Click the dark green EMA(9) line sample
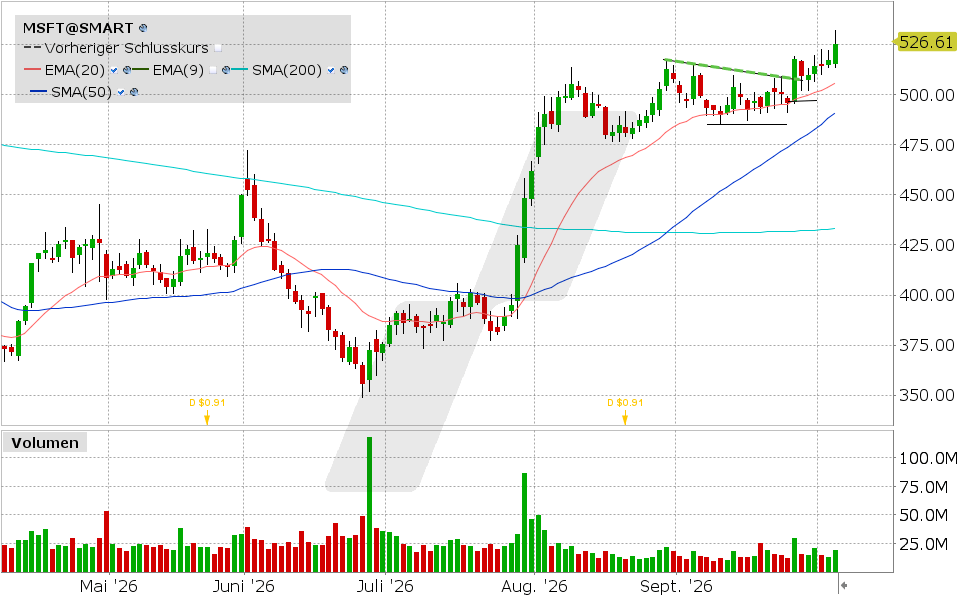 [140, 70]
